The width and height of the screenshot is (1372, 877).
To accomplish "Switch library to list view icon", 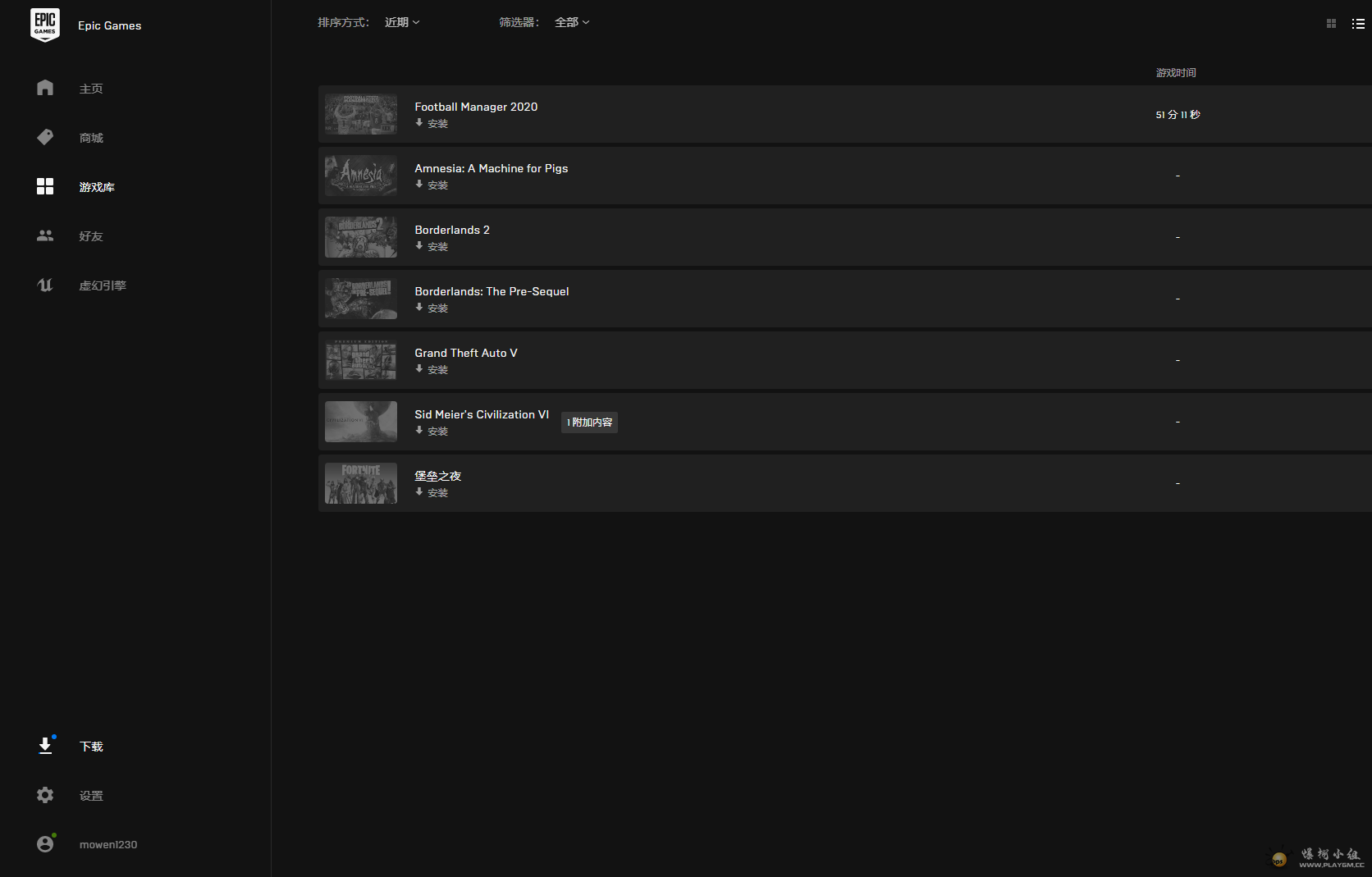I will click(x=1358, y=24).
